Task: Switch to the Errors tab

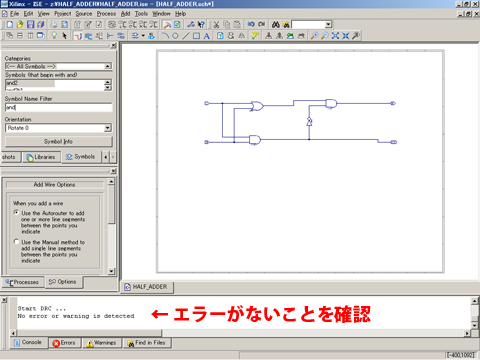Action: click(64, 343)
